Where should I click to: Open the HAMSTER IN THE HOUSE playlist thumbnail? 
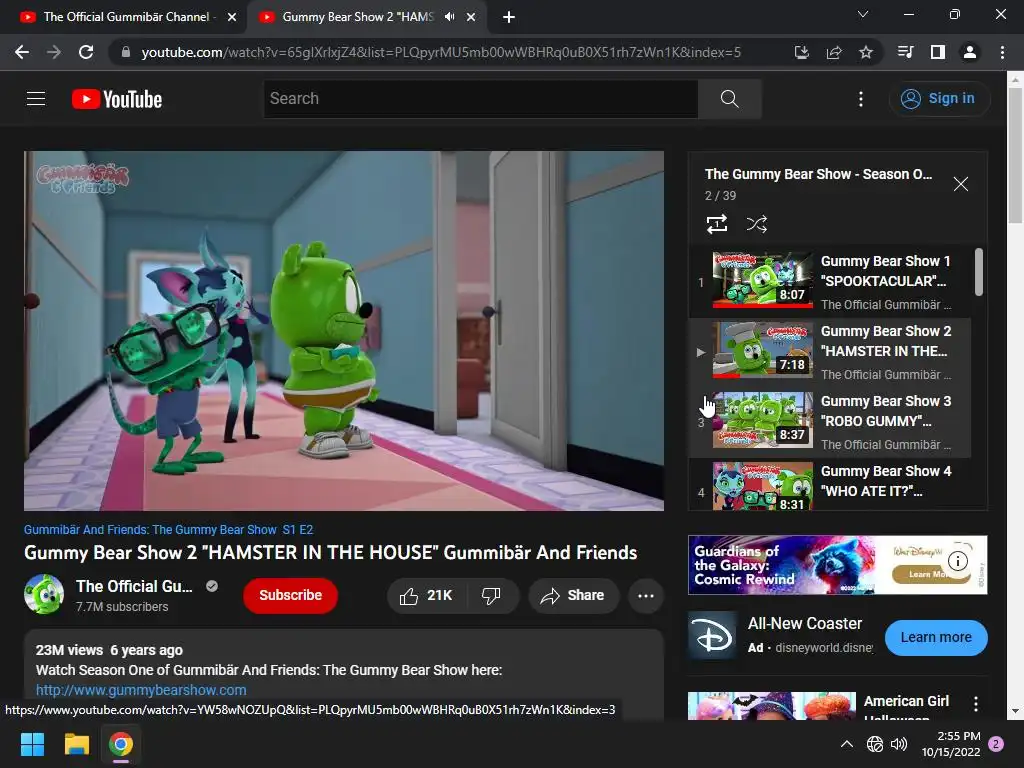point(763,350)
